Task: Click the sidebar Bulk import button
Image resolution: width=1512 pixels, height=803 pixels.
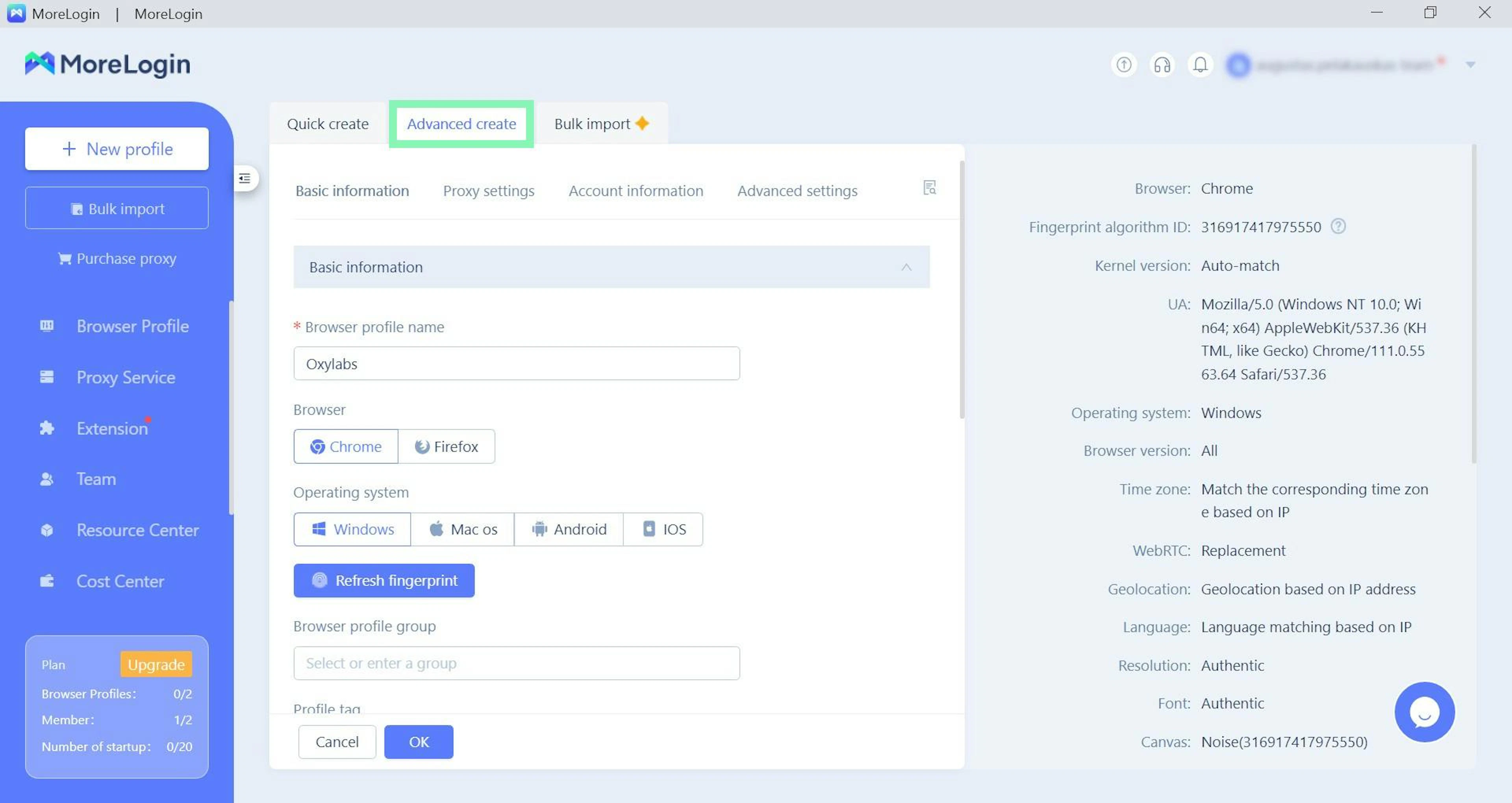Action: point(117,208)
